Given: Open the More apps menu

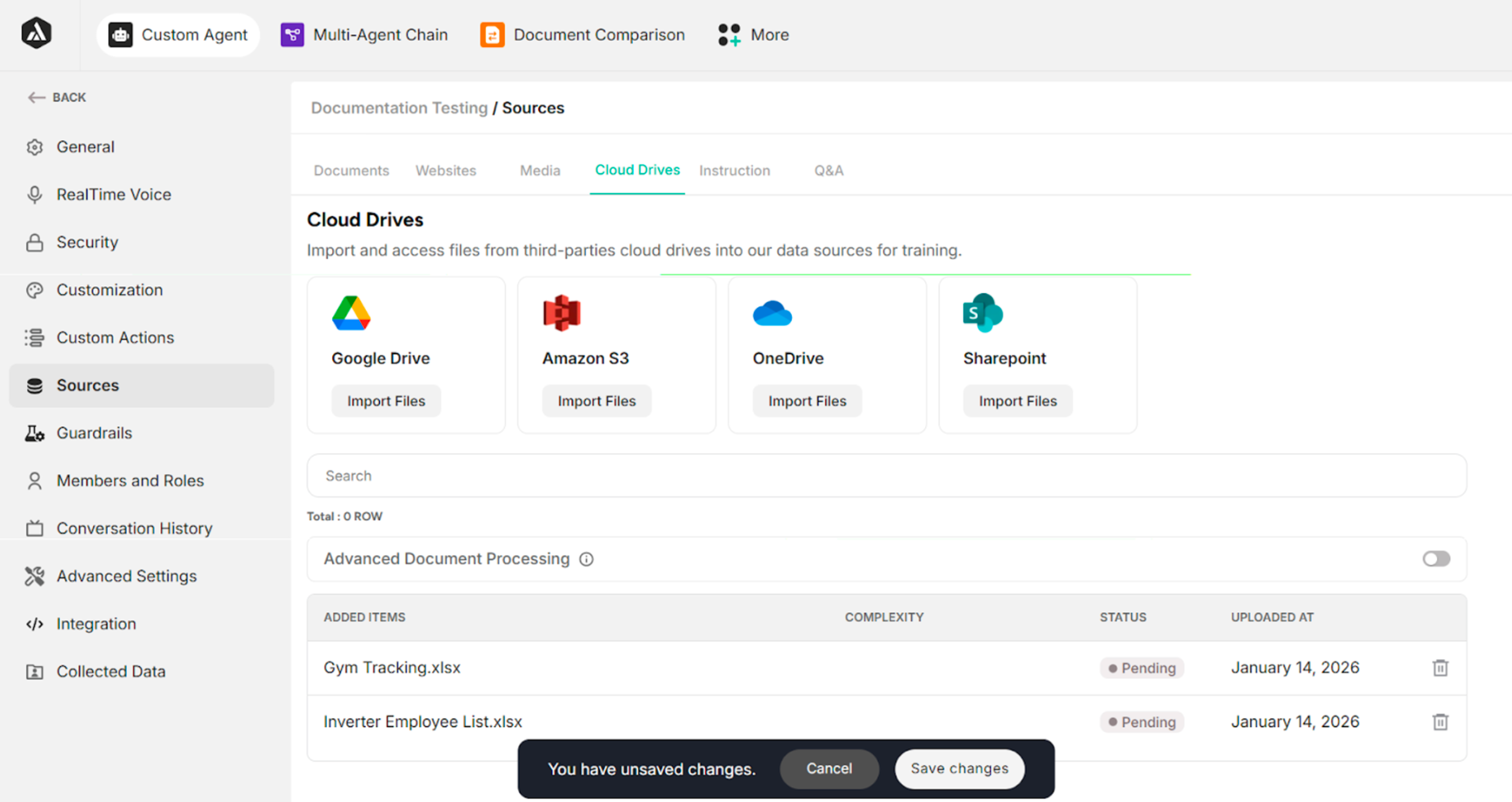Looking at the screenshot, I should tap(754, 35).
